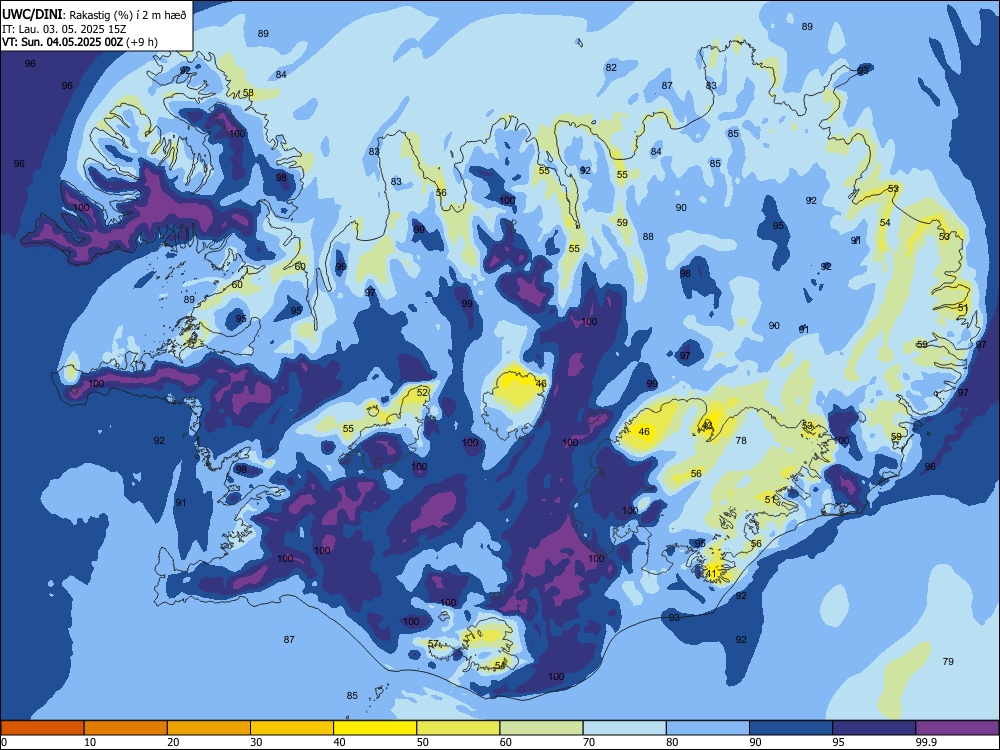Click the bright yellow 40–50 legend swatch
1000x750 pixels.
[x=375, y=728]
